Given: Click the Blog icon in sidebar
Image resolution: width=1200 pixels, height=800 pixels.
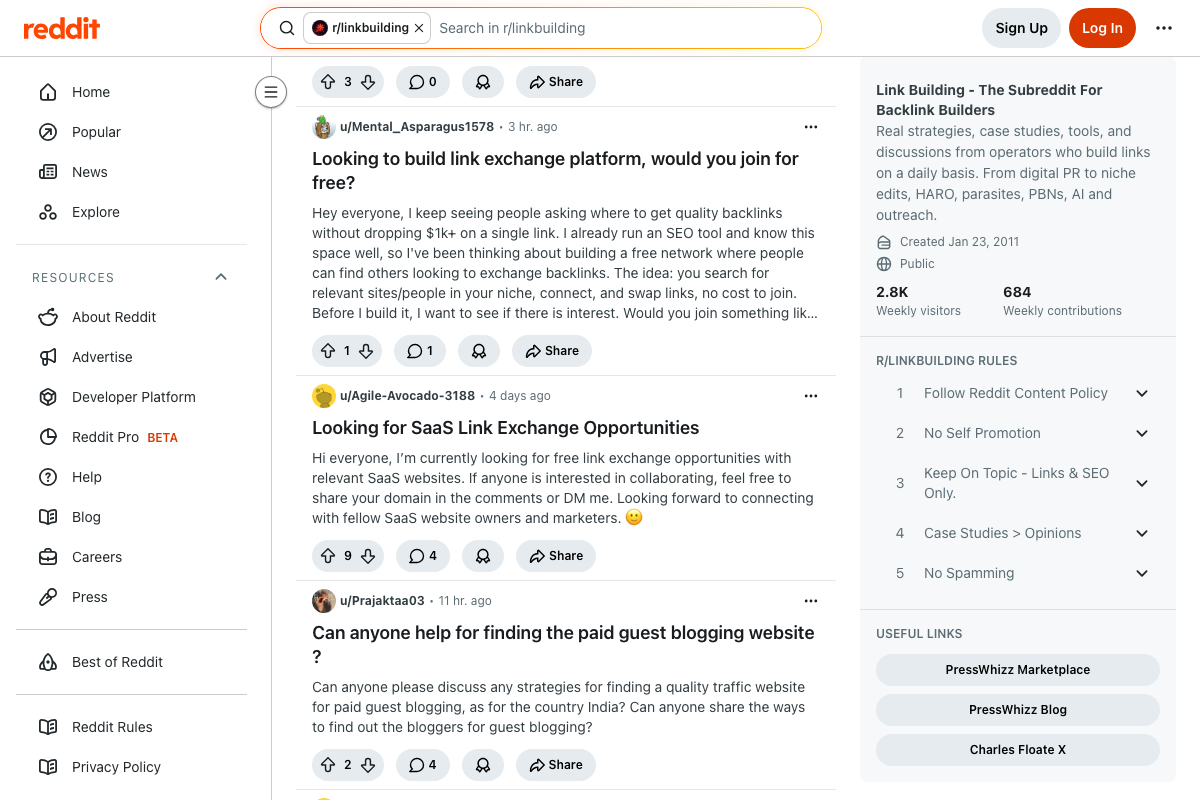Looking at the screenshot, I should tap(48, 517).
